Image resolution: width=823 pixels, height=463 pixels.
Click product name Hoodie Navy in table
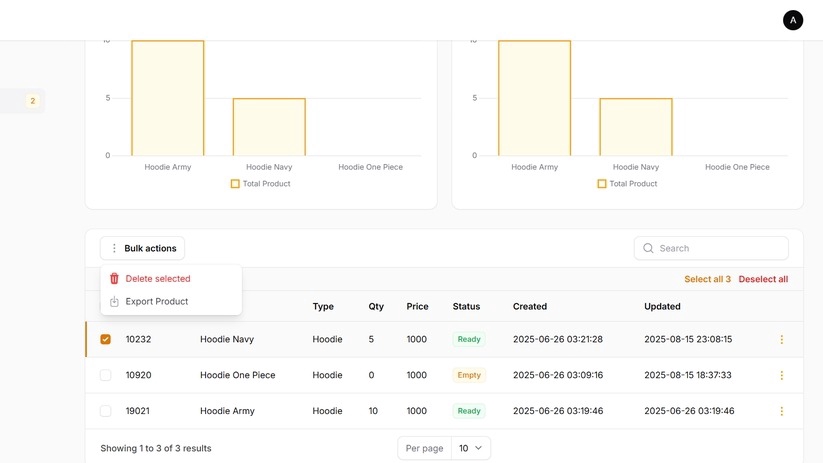point(227,339)
